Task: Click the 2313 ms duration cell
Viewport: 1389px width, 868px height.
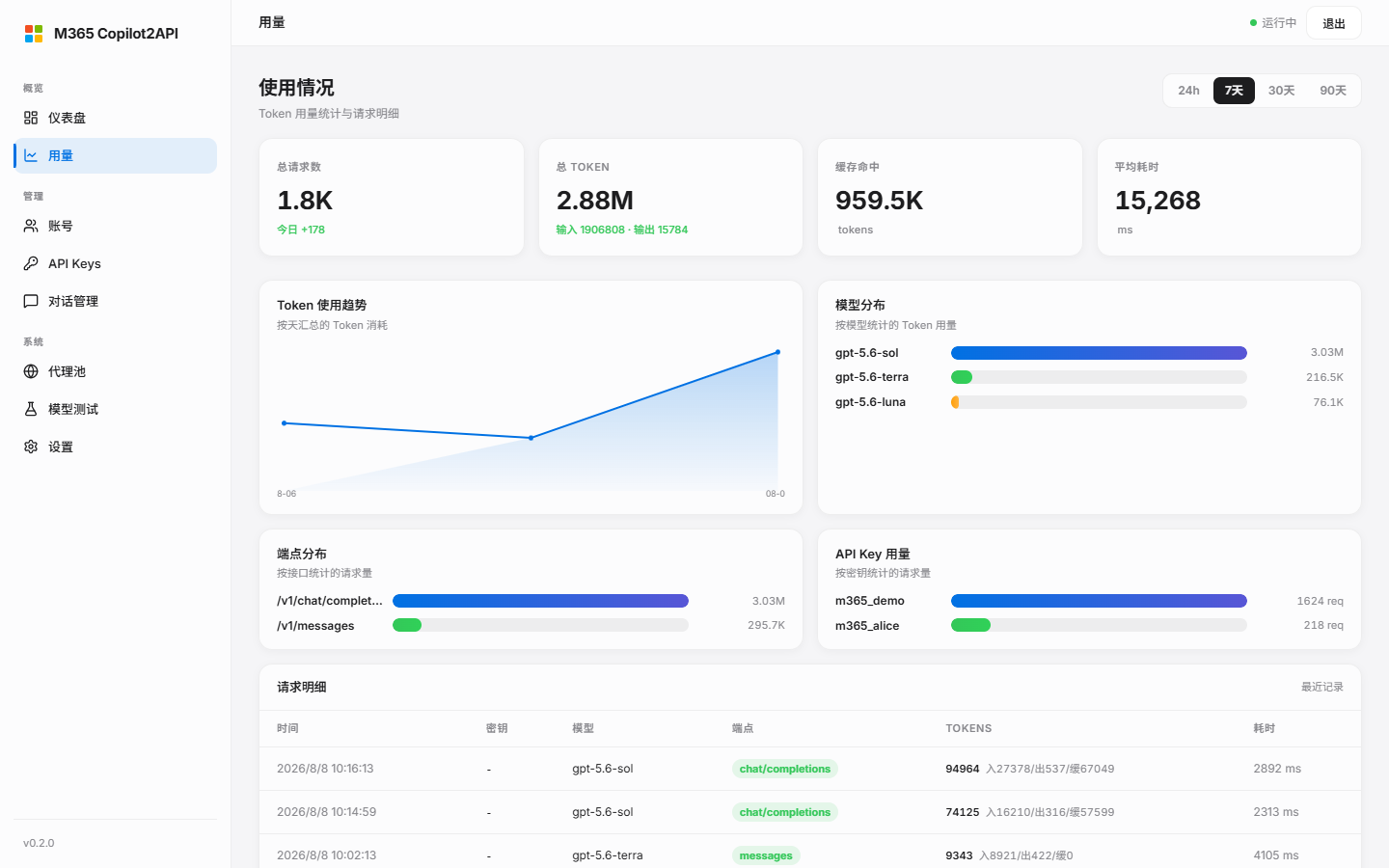Action: tap(1276, 812)
